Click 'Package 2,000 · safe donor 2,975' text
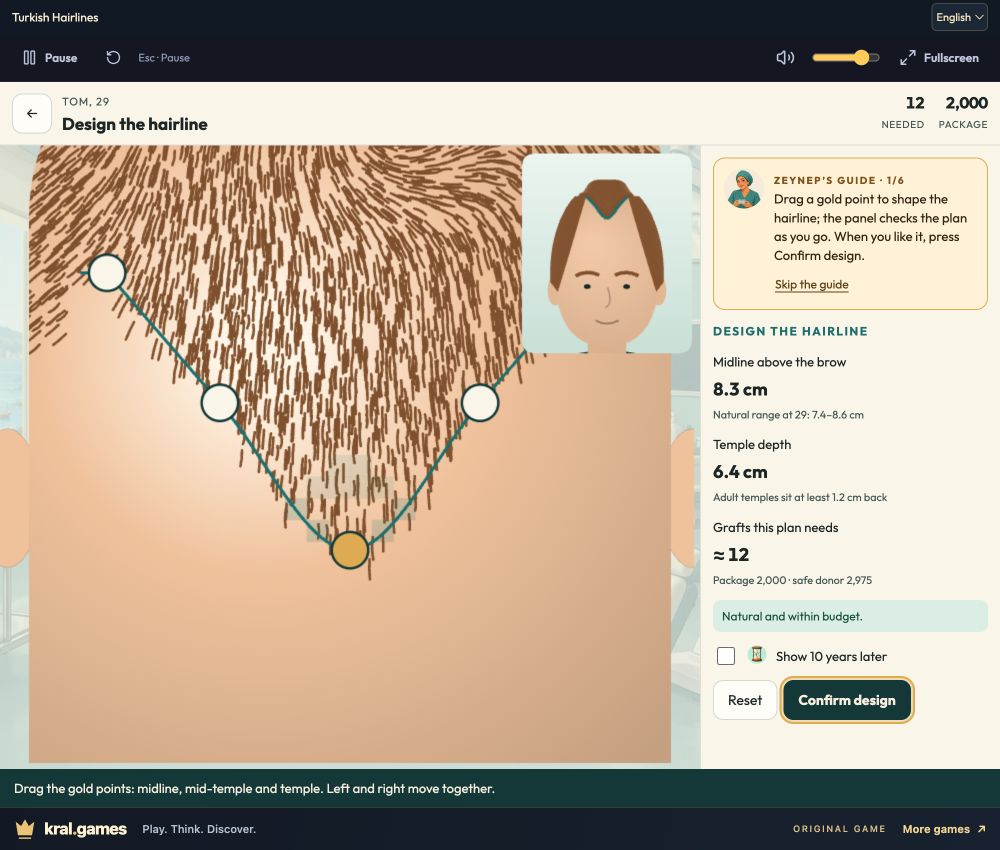This screenshot has width=1000, height=850. (x=792, y=580)
